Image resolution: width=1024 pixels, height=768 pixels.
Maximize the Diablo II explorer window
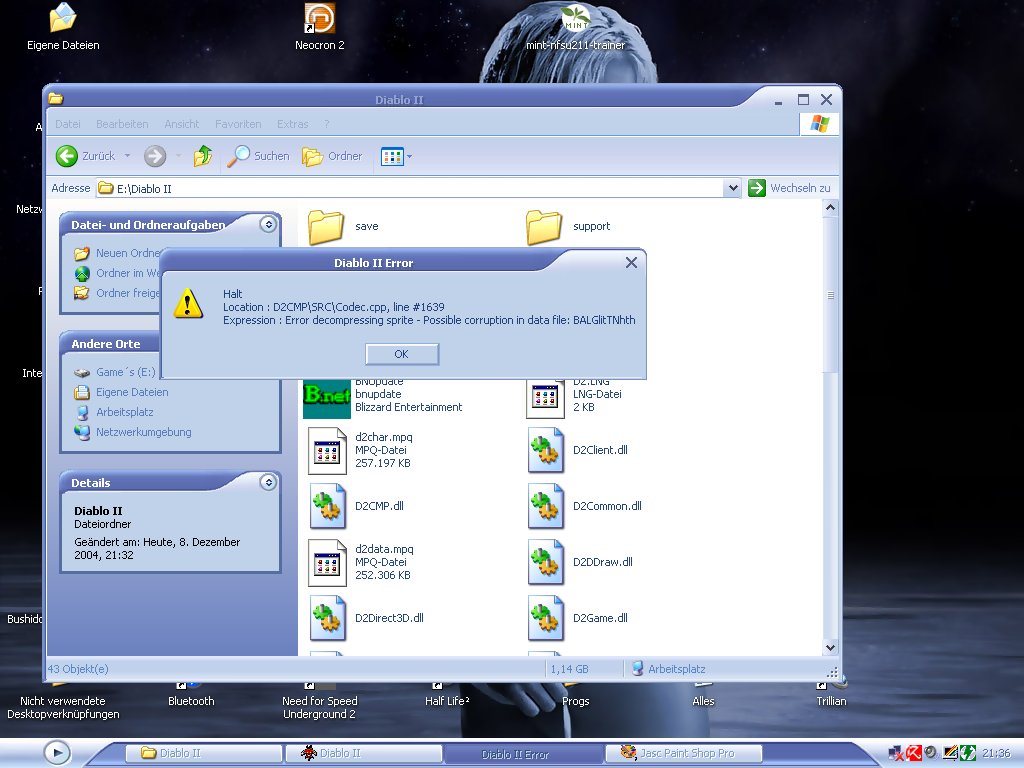(x=803, y=99)
